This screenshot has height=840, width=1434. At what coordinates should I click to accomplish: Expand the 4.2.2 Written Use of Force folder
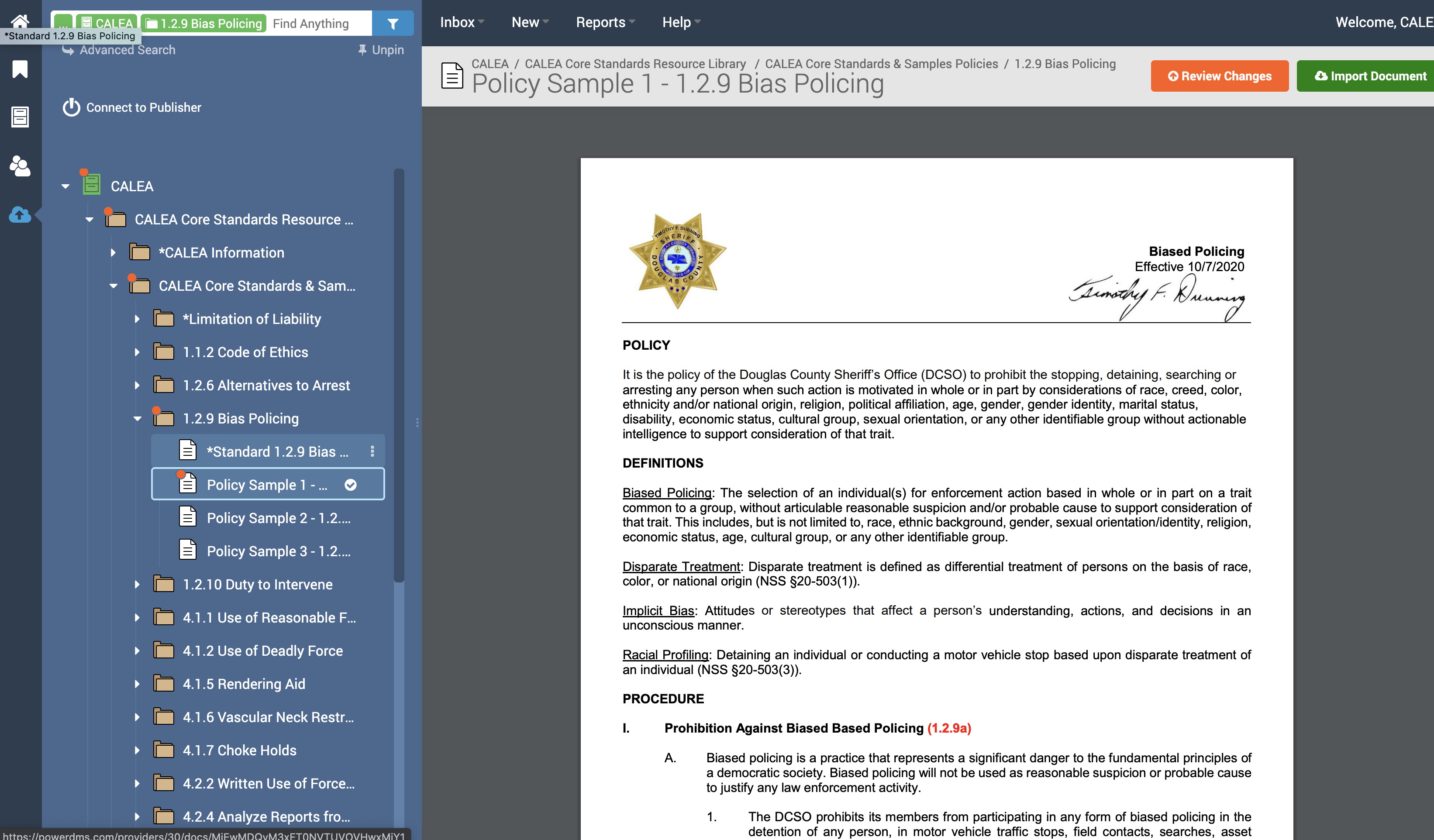click(137, 784)
